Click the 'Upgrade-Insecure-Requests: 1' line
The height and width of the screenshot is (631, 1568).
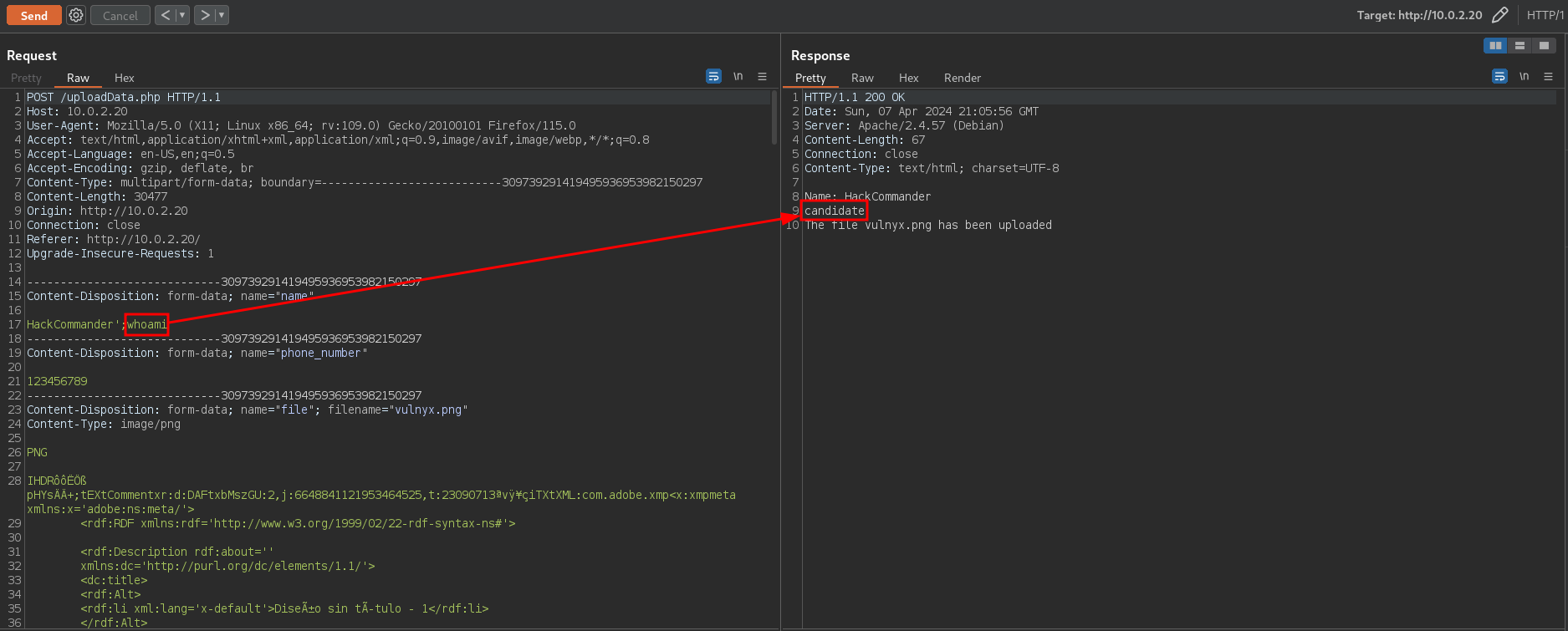pos(120,253)
